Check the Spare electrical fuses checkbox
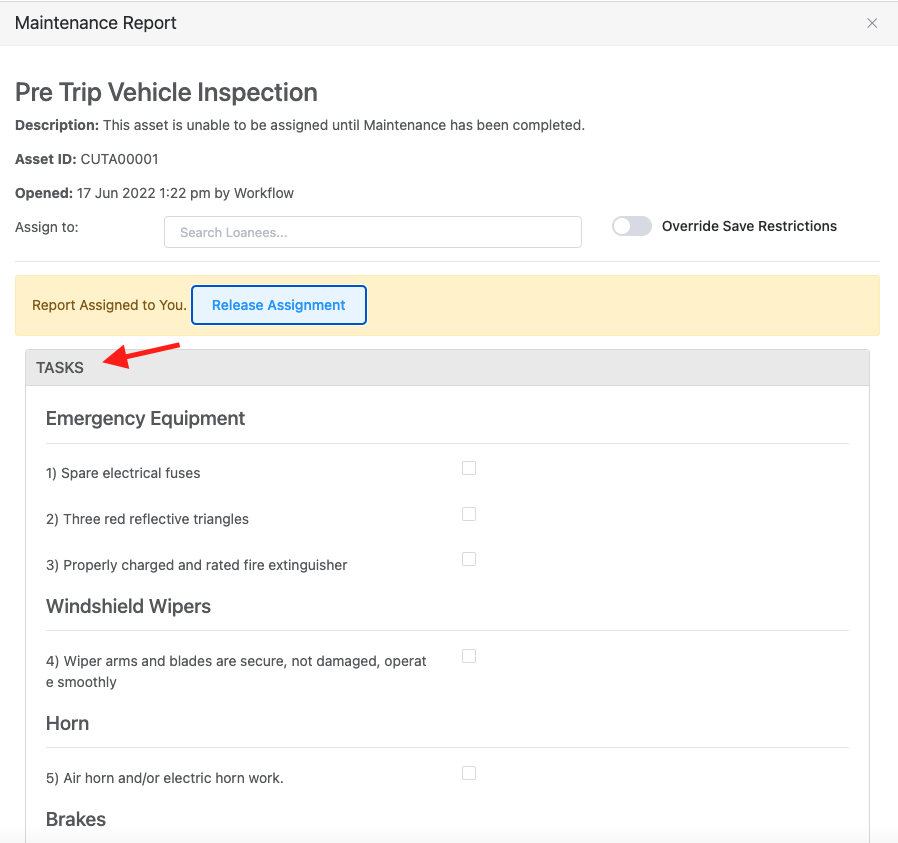898x843 pixels. click(469, 468)
